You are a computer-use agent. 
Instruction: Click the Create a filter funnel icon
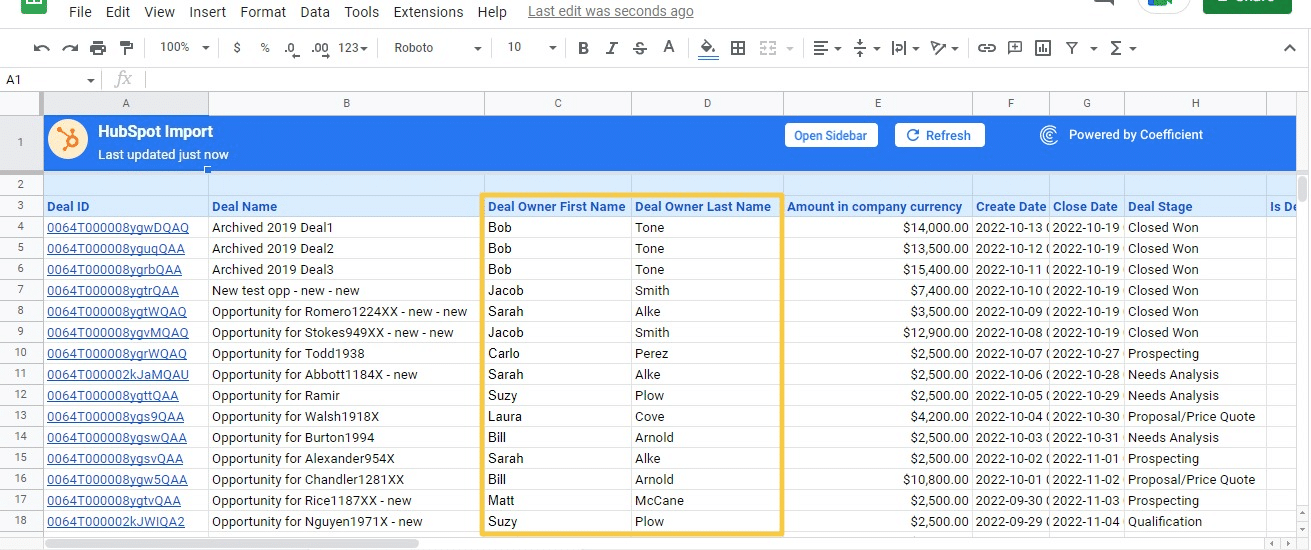[1072, 48]
